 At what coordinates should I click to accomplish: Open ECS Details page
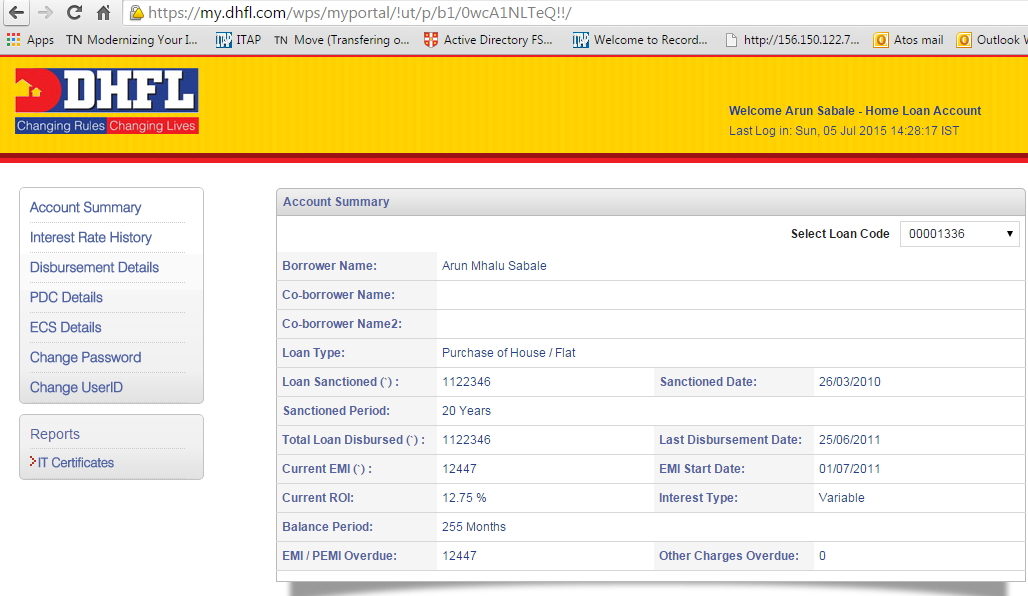[65, 327]
